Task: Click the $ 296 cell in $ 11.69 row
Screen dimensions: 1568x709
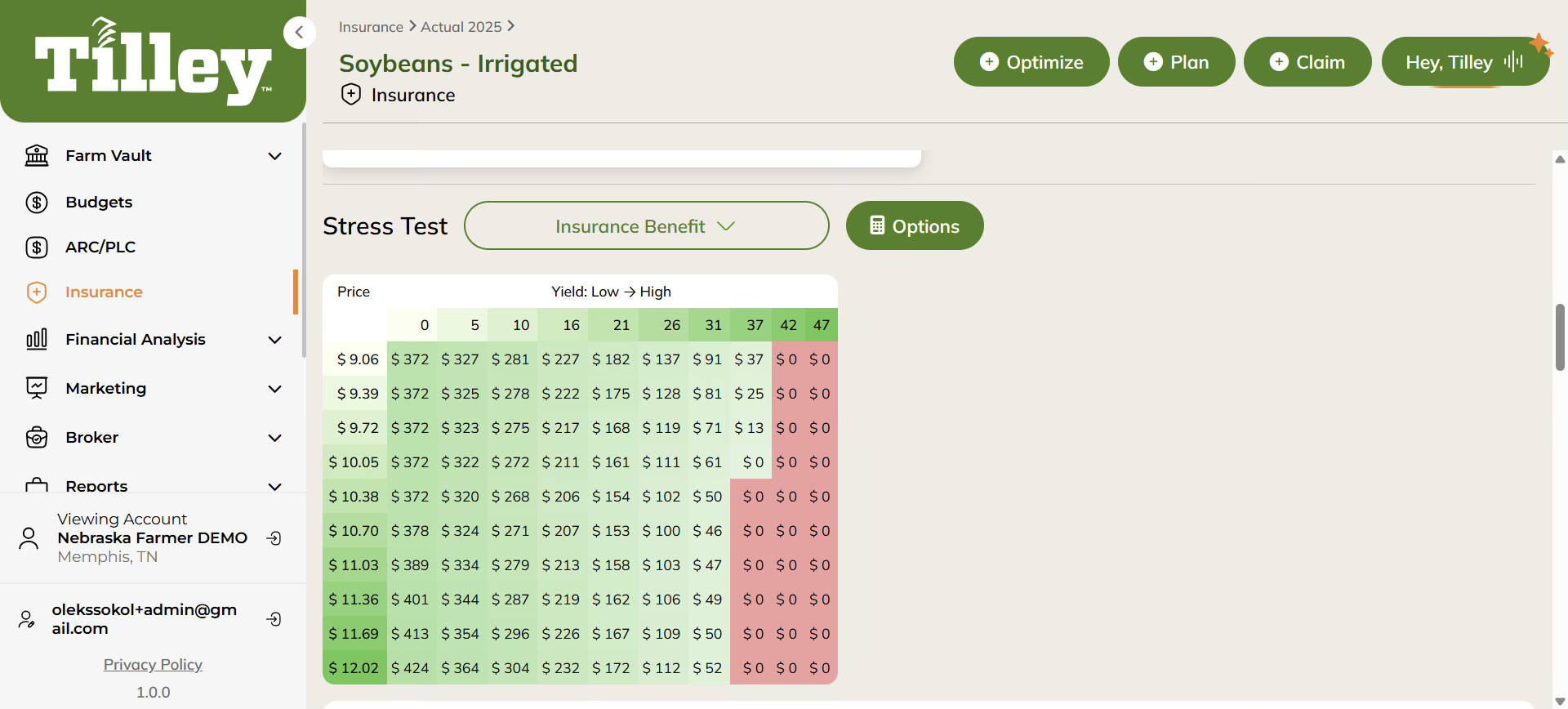Action: click(511, 633)
